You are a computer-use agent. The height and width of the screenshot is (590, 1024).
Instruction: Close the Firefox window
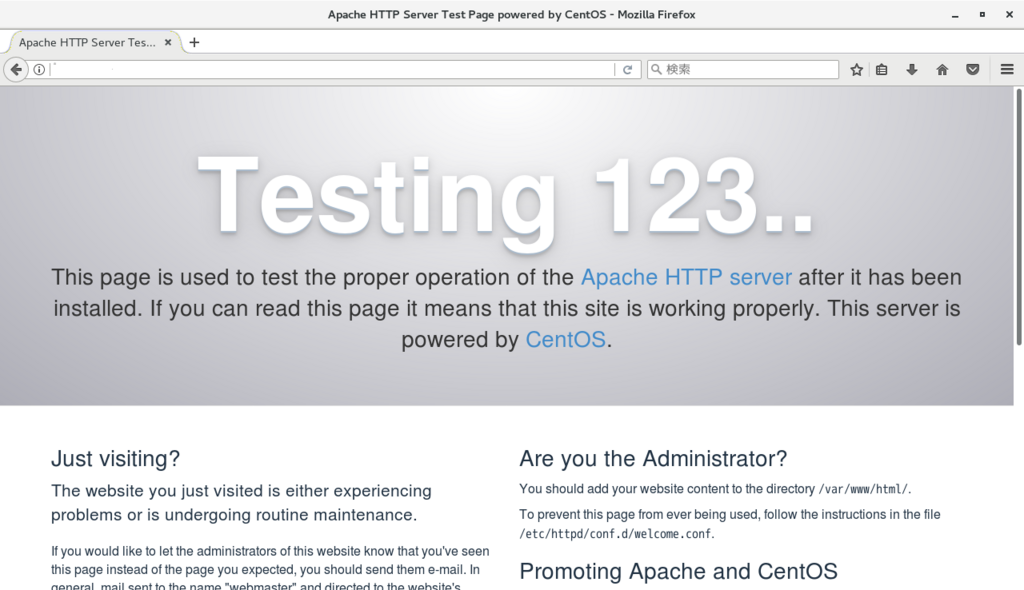click(x=1009, y=14)
